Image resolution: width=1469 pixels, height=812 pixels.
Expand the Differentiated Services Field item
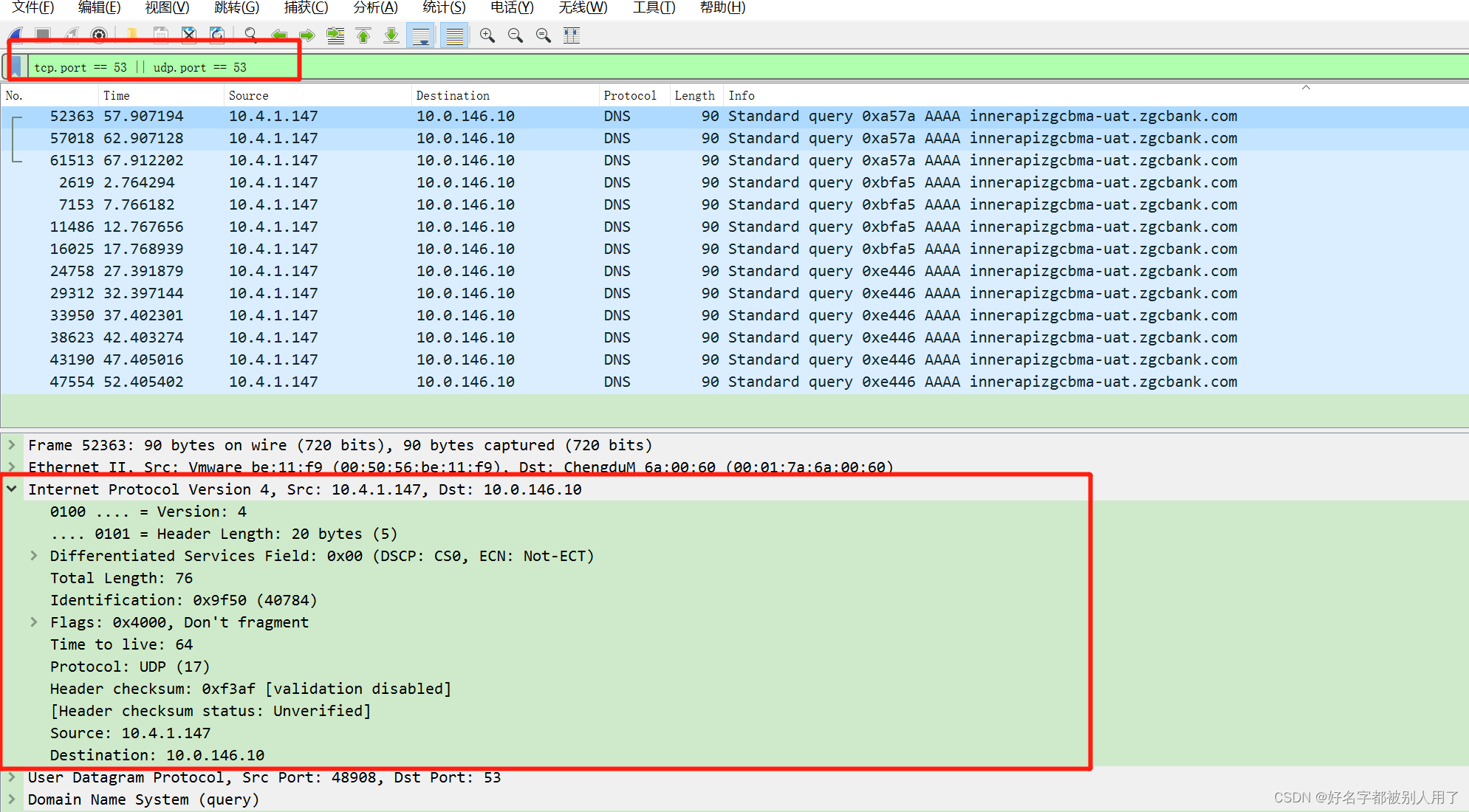click(34, 555)
